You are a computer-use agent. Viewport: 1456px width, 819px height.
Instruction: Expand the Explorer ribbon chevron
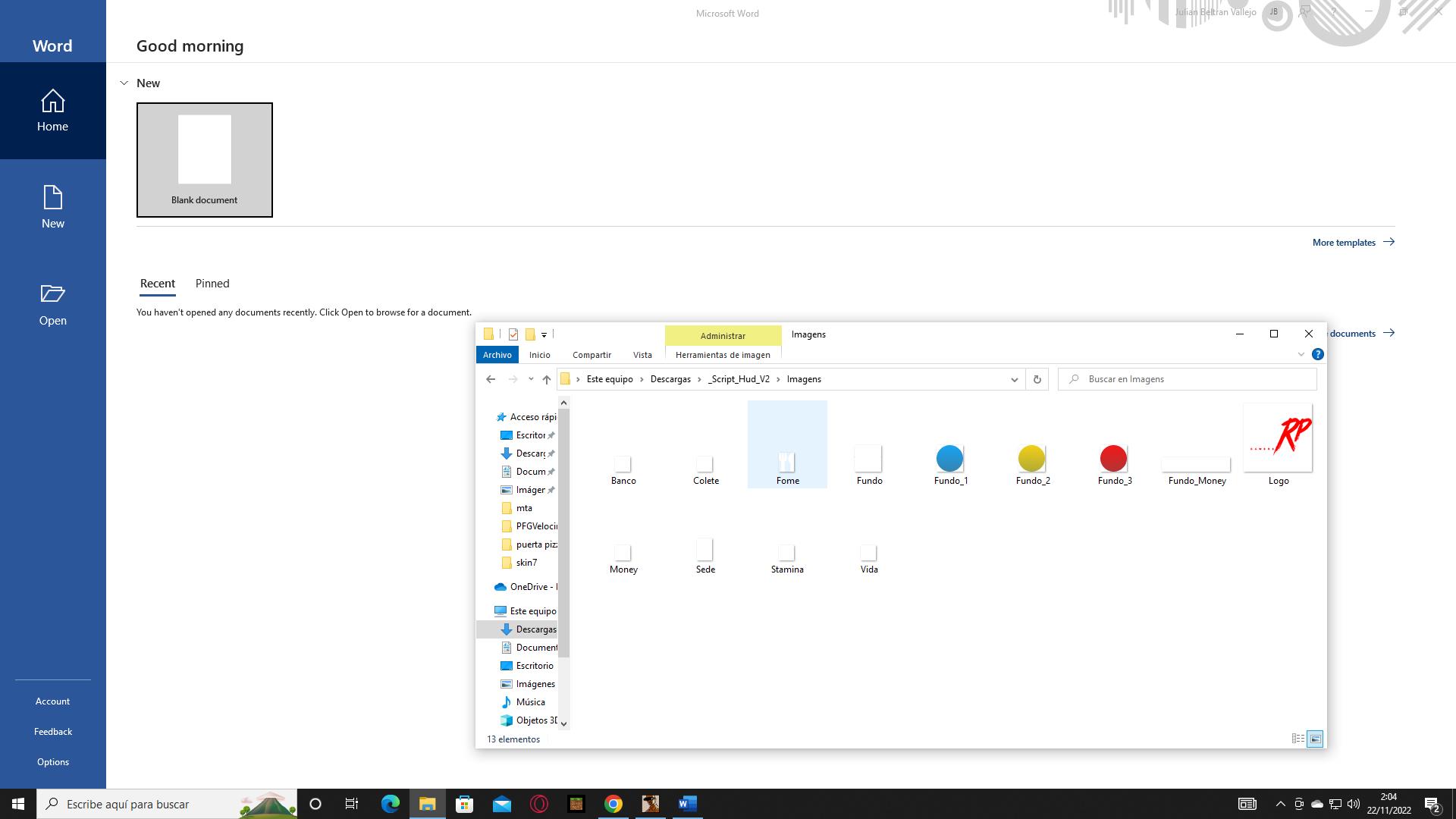tap(1301, 354)
